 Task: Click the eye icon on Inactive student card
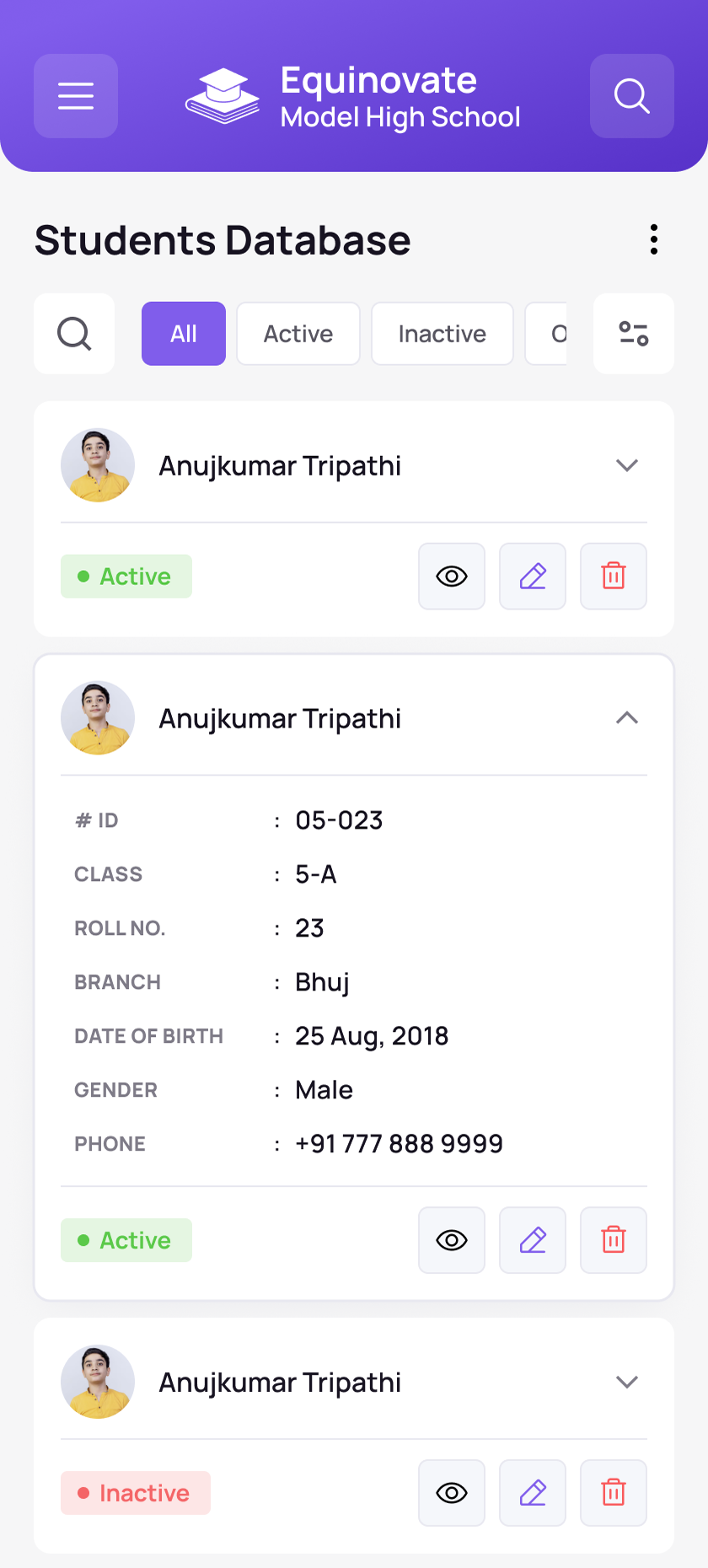[452, 1493]
